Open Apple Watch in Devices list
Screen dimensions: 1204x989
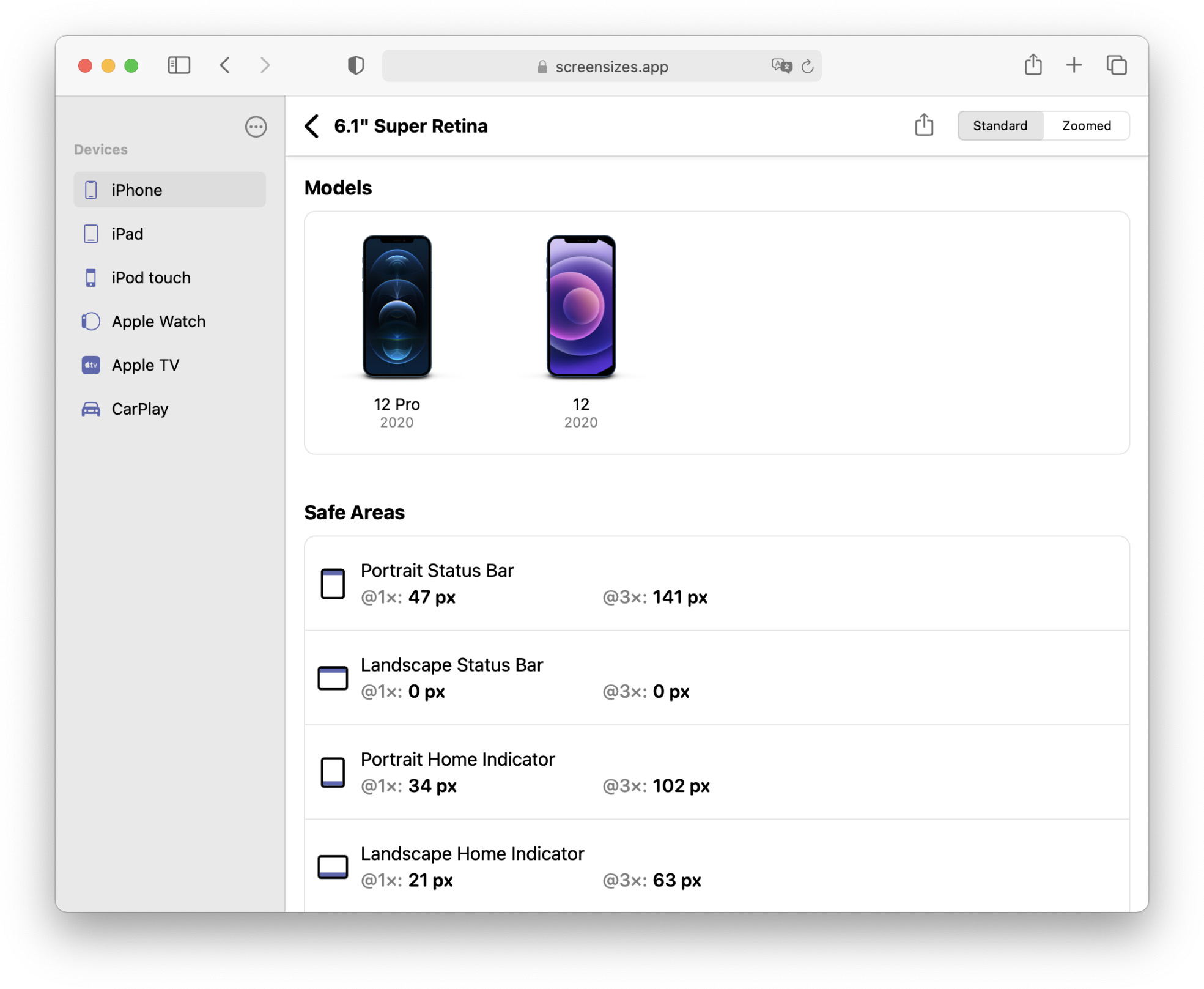[x=169, y=321]
